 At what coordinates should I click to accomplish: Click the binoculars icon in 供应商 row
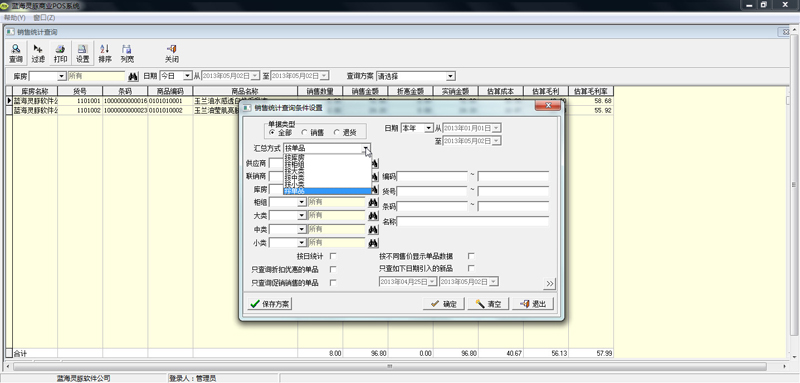375,163
